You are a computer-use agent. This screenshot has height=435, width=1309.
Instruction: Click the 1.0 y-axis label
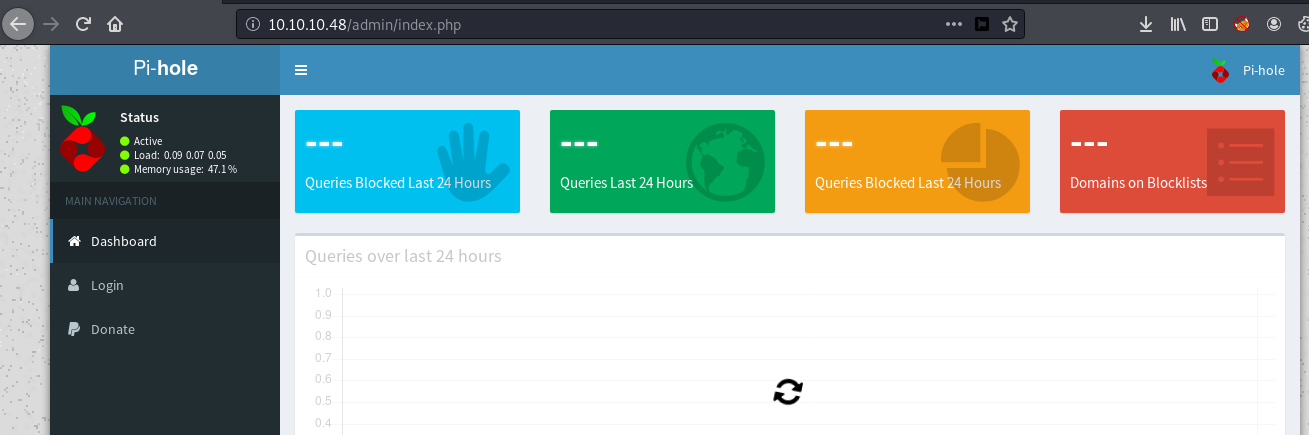tap(322, 293)
